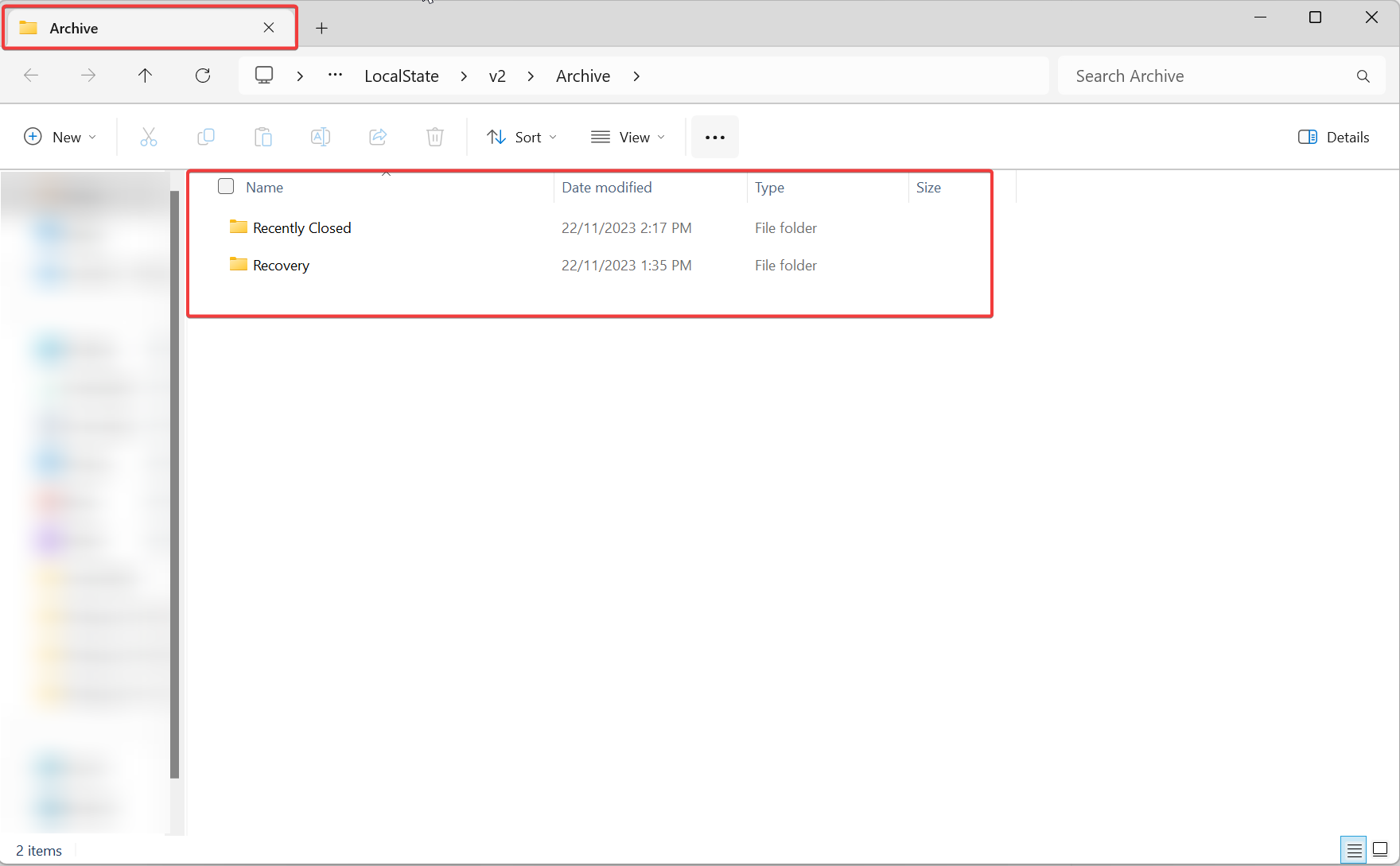This screenshot has width=1400, height=866.
Task: Select the Recovery folder name
Action: pos(281,266)
